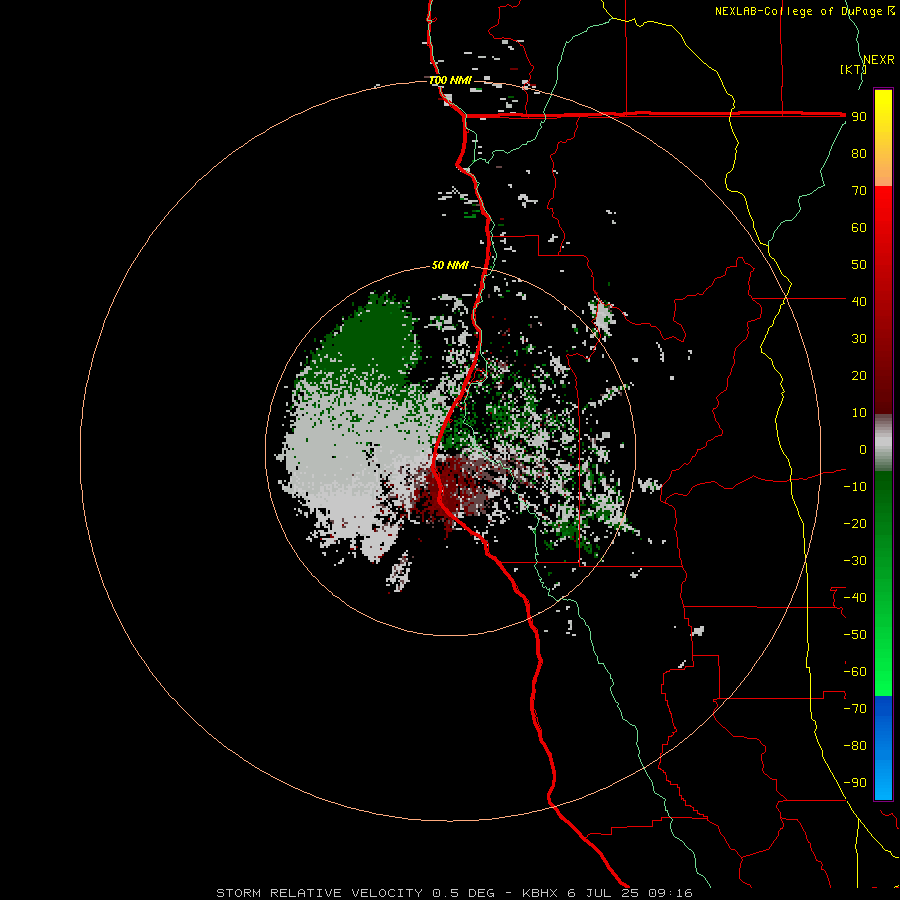The width and height of the screenshot is (900, 900).
Task: Click the -90 value on the velocity scale
Action: coord(855,783)
